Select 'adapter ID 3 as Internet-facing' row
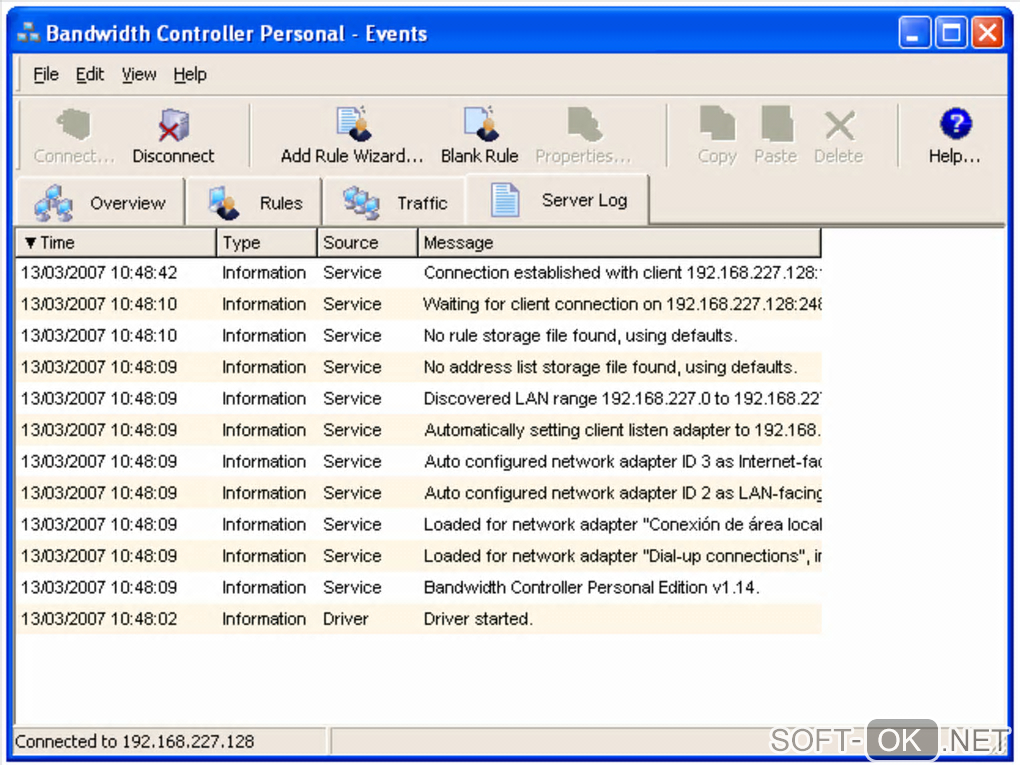Screen dimensions: 1020x765 pos(419,461)
